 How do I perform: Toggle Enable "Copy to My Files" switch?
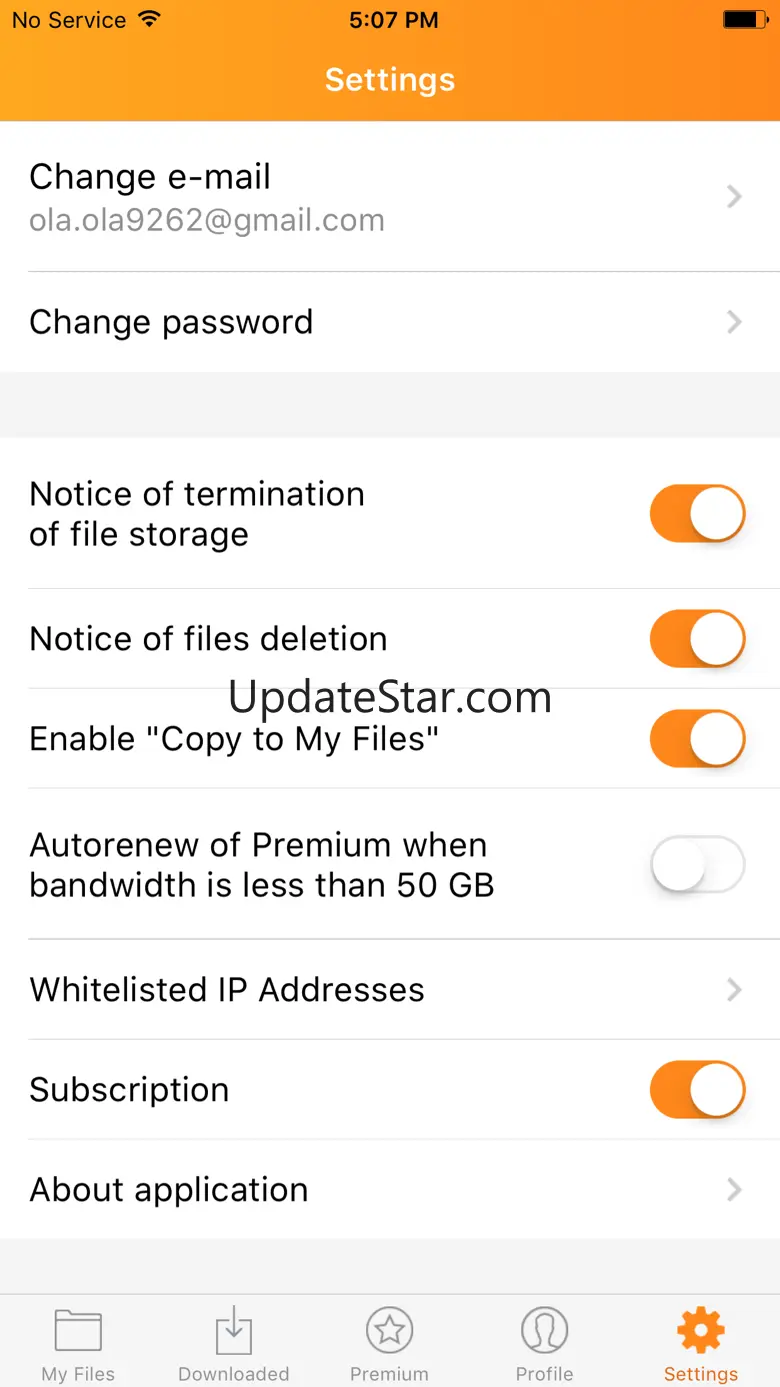click(x=697, y=739)
